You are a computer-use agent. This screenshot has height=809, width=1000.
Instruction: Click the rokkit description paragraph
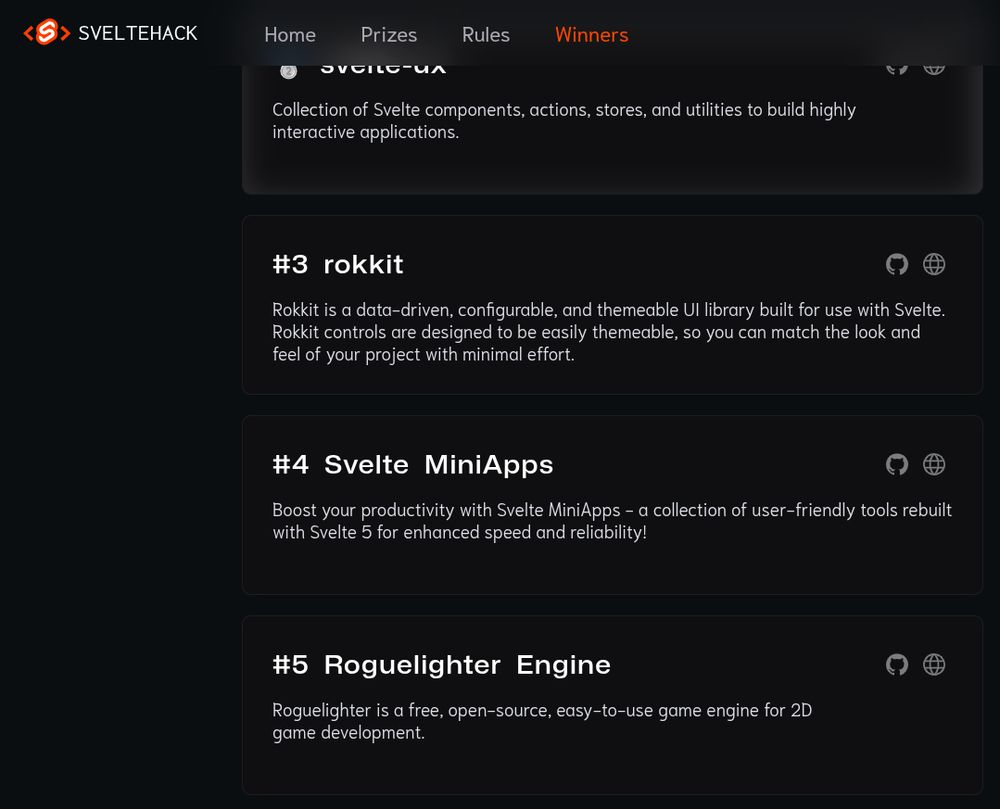609,332
